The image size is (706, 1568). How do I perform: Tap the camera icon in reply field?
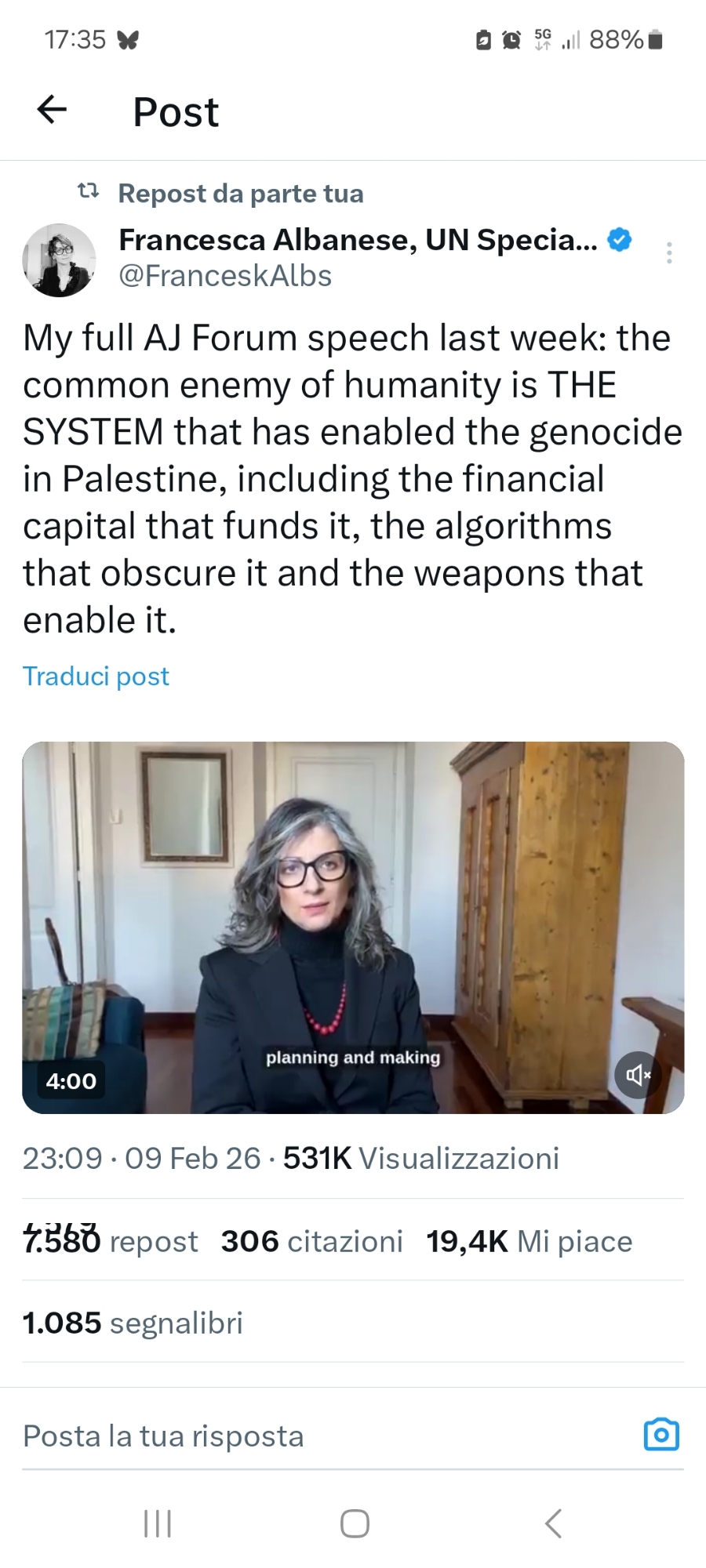coord(661,1435)
